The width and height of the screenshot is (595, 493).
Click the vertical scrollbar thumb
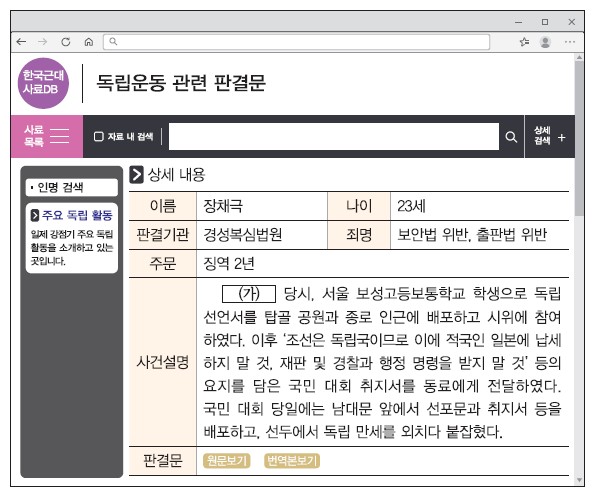tap(579, 139)
